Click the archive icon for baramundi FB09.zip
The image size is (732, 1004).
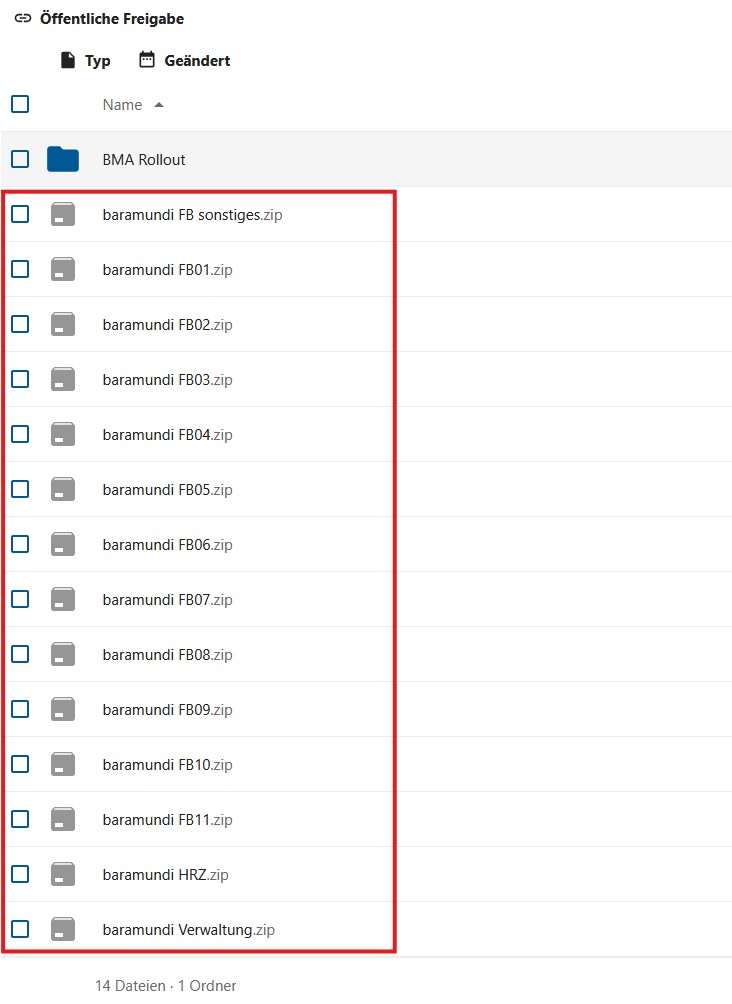63,709
